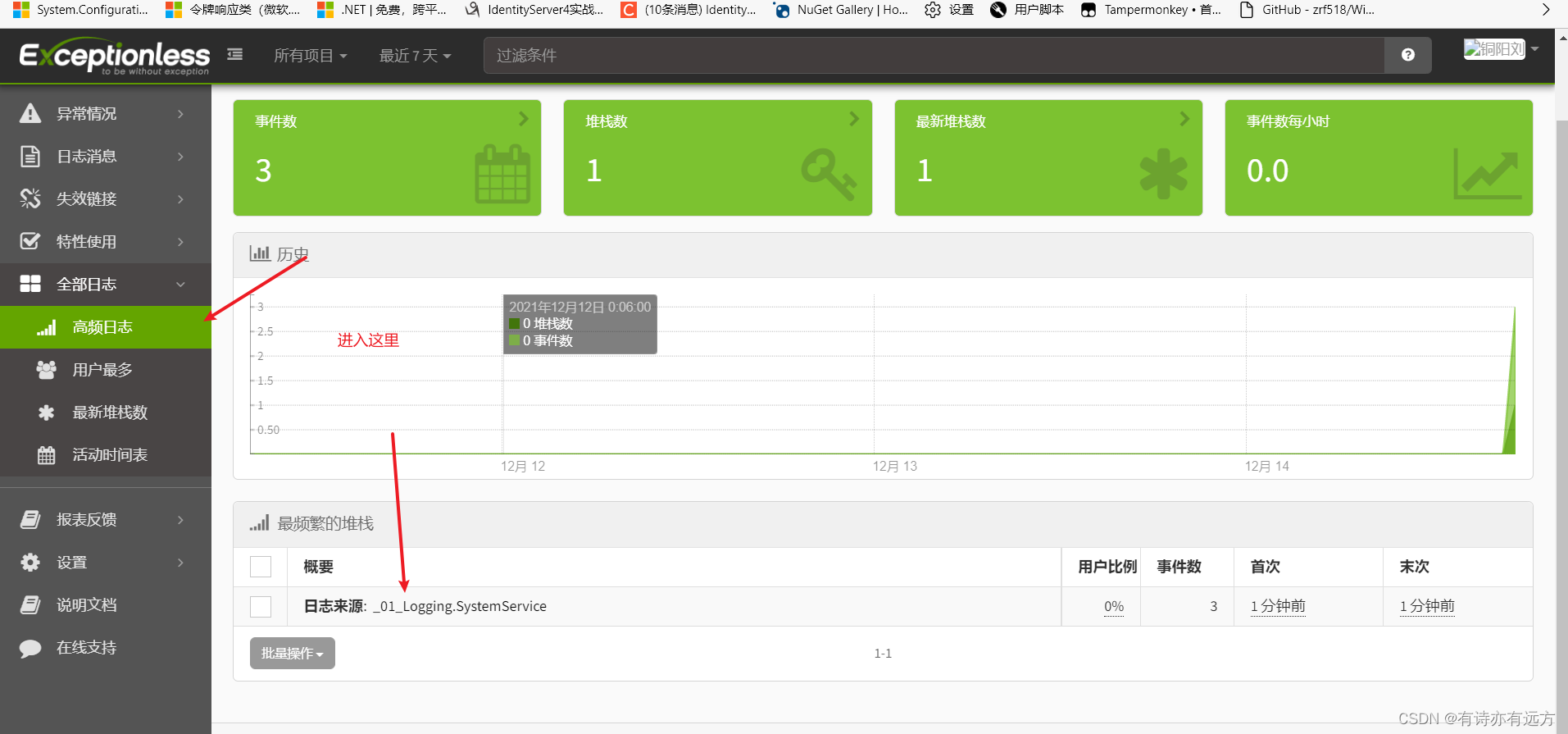This screenshot has width=1568, height=734.
Task: Click the book icon beside 说明文档
Action: point(30,604)
